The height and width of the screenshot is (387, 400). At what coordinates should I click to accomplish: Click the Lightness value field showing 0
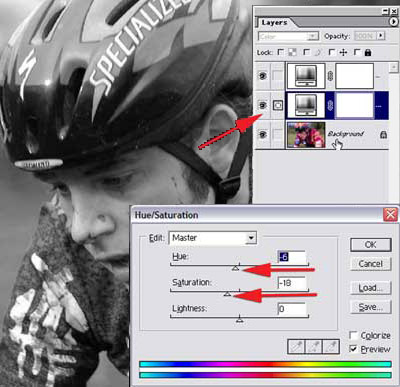pos(292,309)
